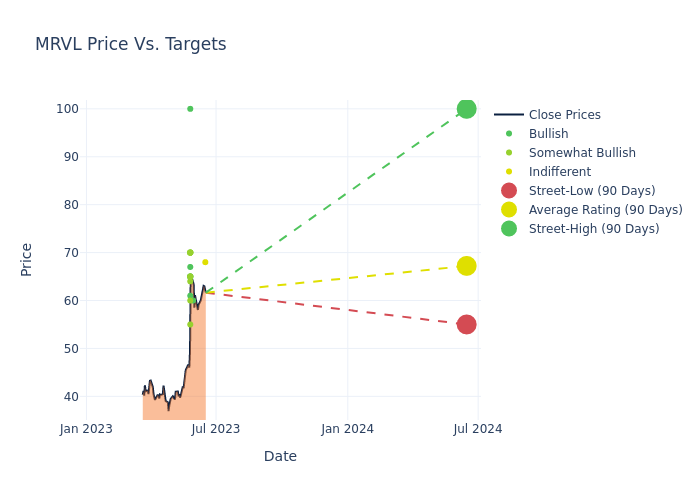Click the small yellow Indifferent dot at price 68

(x=205, y=263)
